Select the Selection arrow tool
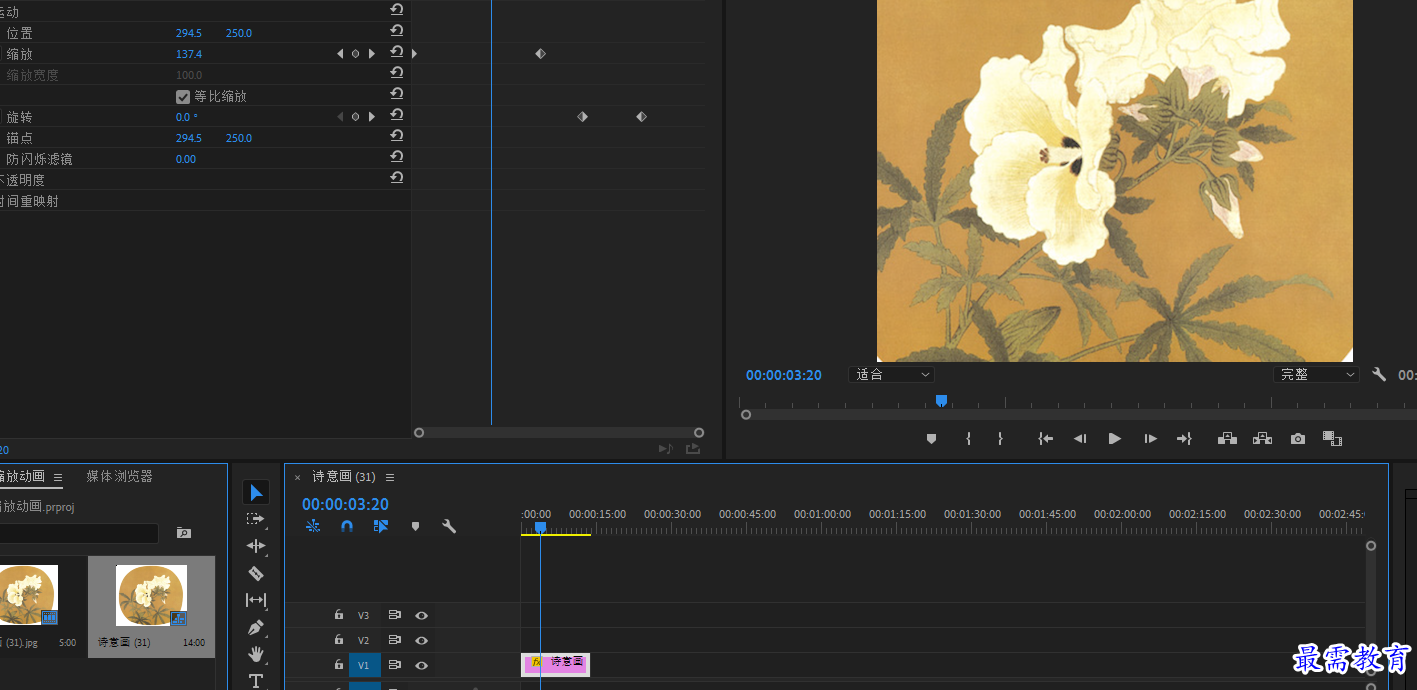The width and height of the screenshot is (1417, 690). click(x=256, y=492)
